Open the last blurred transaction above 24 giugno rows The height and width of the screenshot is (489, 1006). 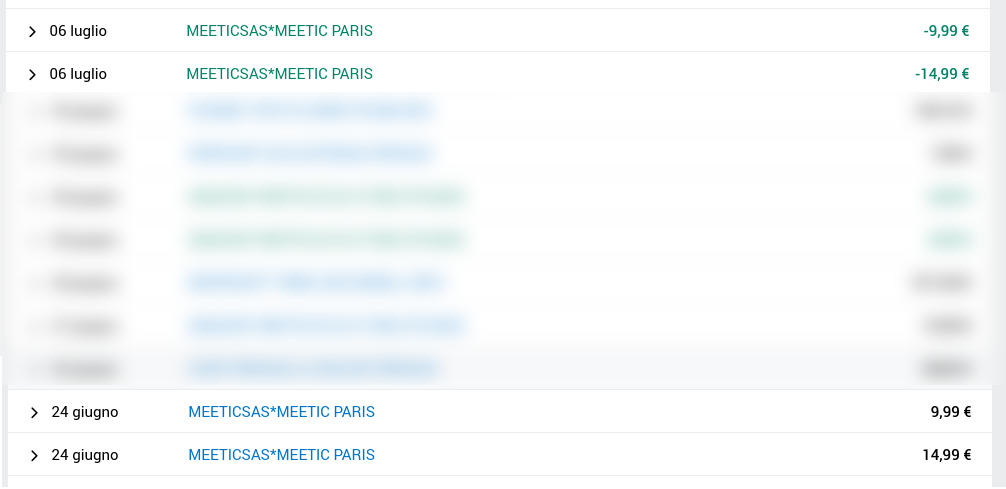click(312, 369)
